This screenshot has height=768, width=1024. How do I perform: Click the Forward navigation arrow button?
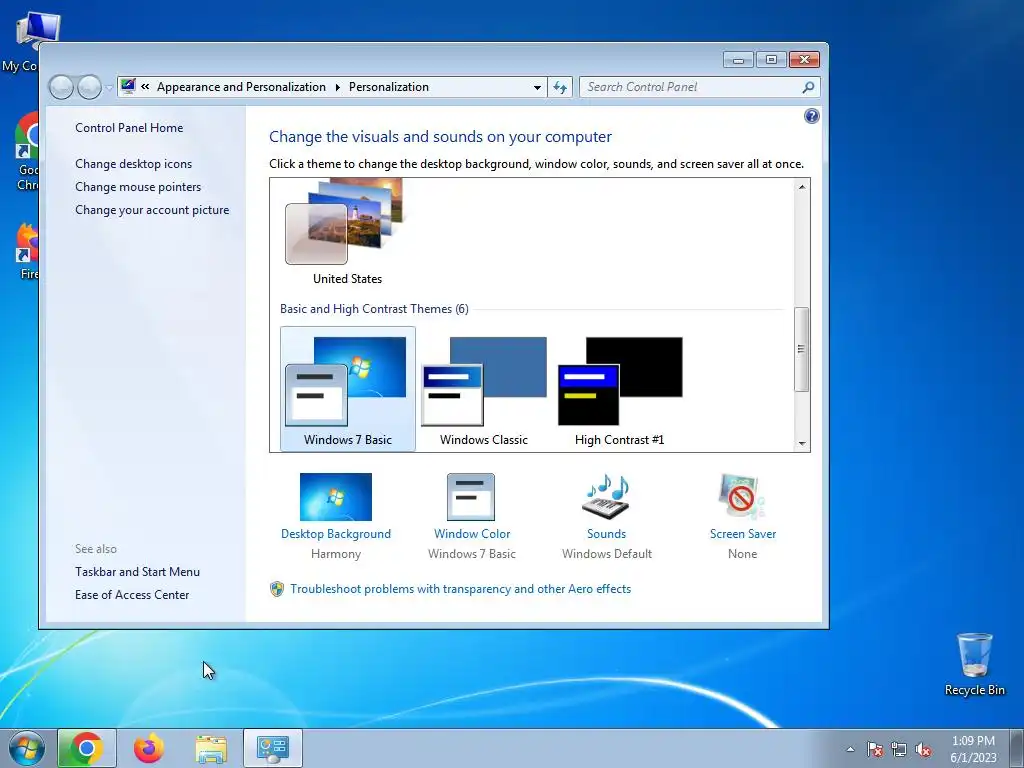89,87
